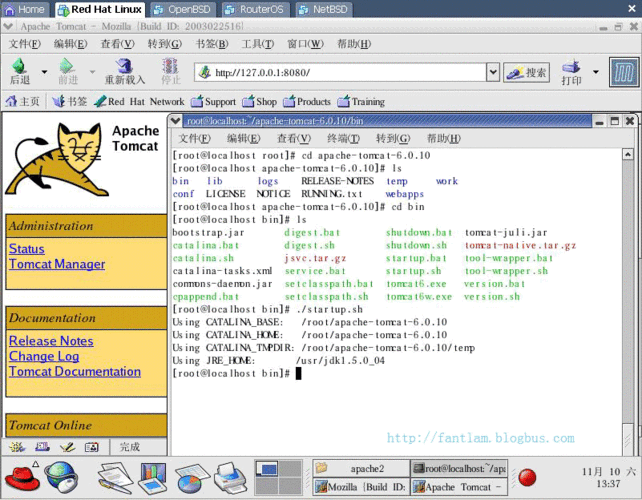Open browser 帮助(H) menu
Image resolution: width=642 pixels, height=500 pixels.
(354, 44)
